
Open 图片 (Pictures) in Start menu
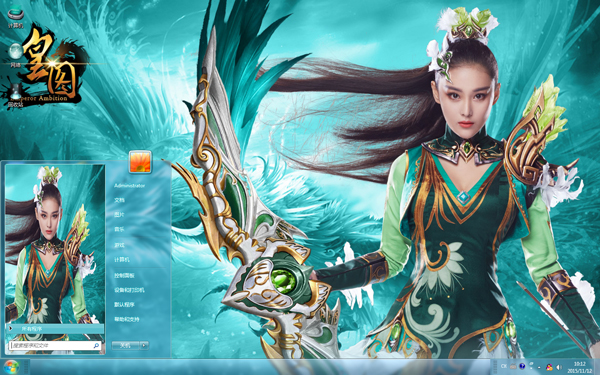click(x=119, y=215)
